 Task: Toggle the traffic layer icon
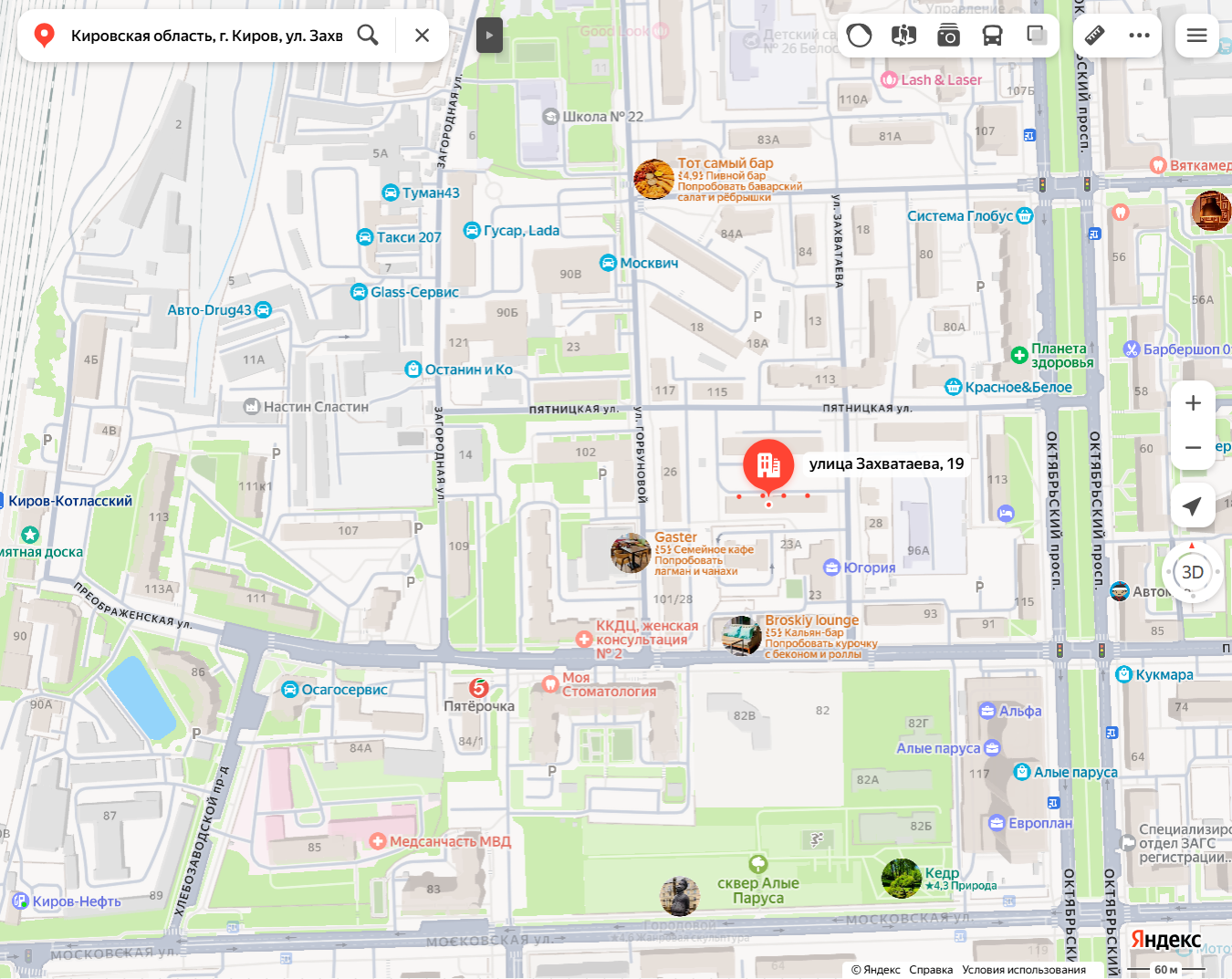[859, 36]
